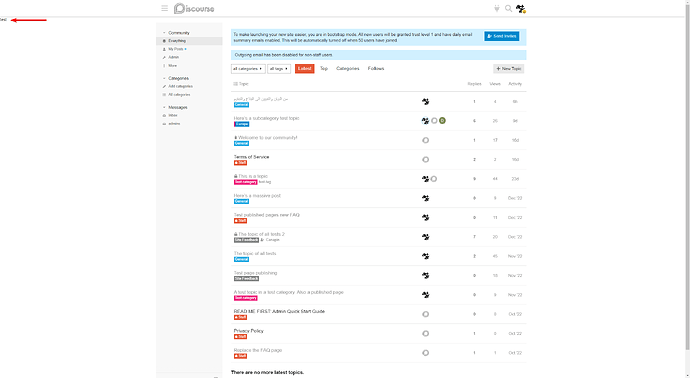
Task: Select the Latest tab
Action: click(305, 69)
